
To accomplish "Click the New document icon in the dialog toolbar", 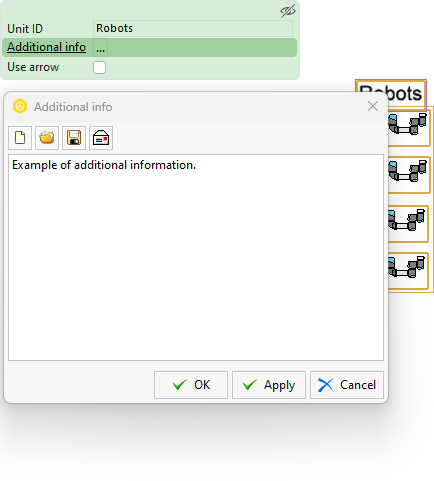I will click(x=20, y=138).
